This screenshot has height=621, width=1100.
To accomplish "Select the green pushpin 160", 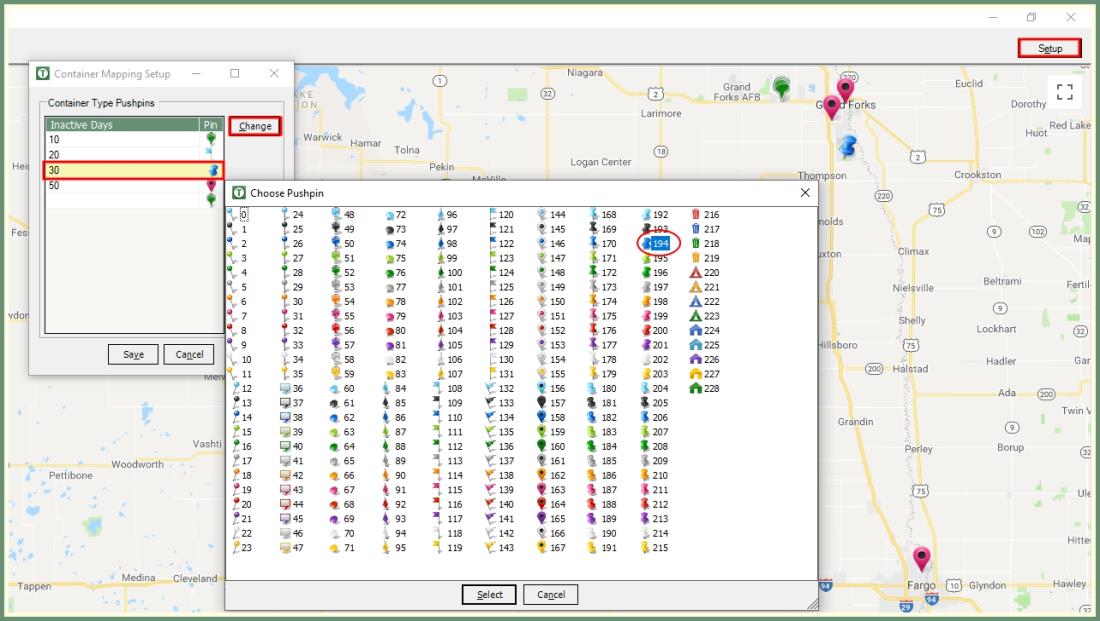I will 551,446.
